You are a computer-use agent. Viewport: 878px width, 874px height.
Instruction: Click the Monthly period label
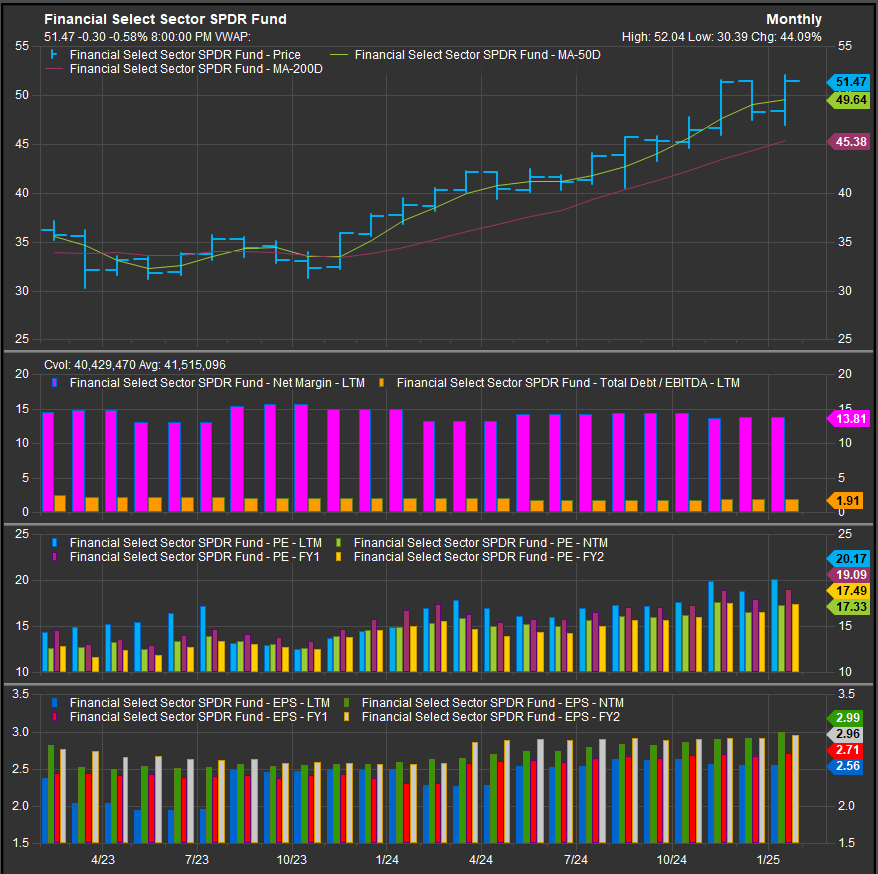(x=793, y=19)
